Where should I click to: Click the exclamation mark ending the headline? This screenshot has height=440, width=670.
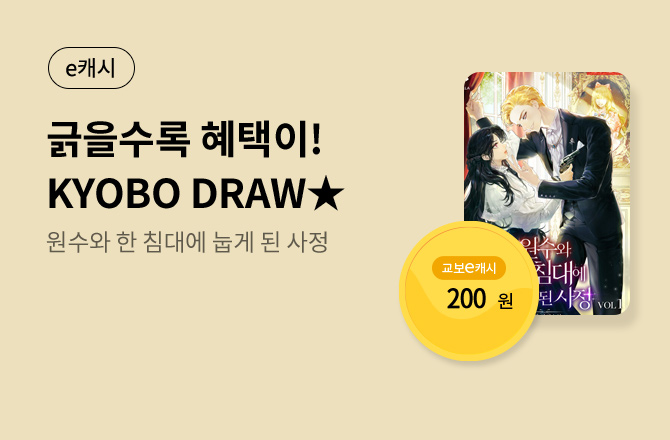316,140
